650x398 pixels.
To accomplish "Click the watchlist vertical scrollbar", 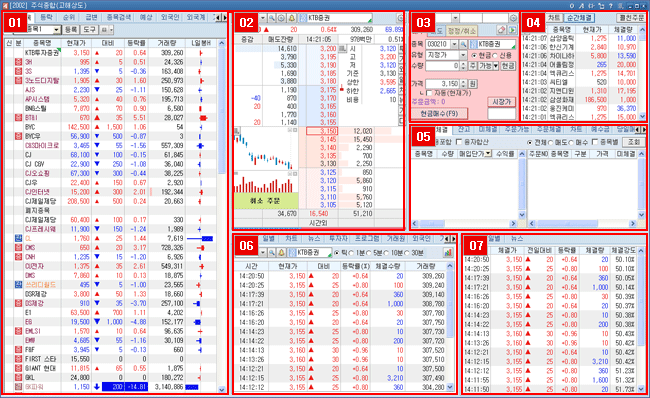I will pos(221,216).
